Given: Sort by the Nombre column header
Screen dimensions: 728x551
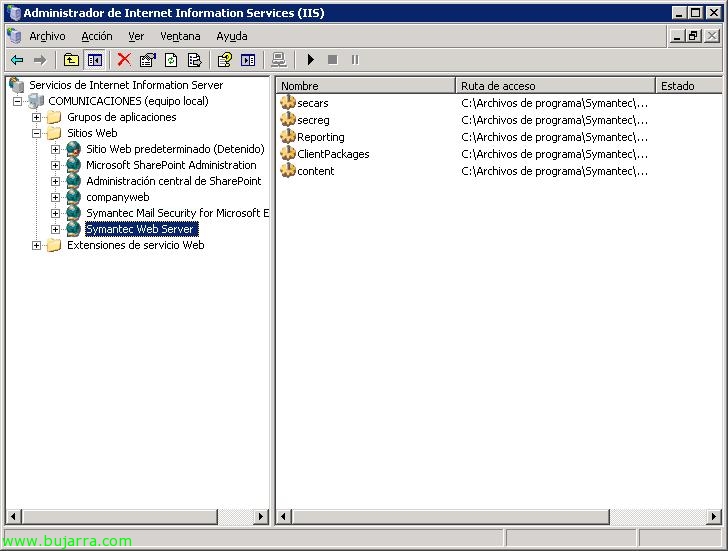Looking at the screenshot, I should 365,86.
